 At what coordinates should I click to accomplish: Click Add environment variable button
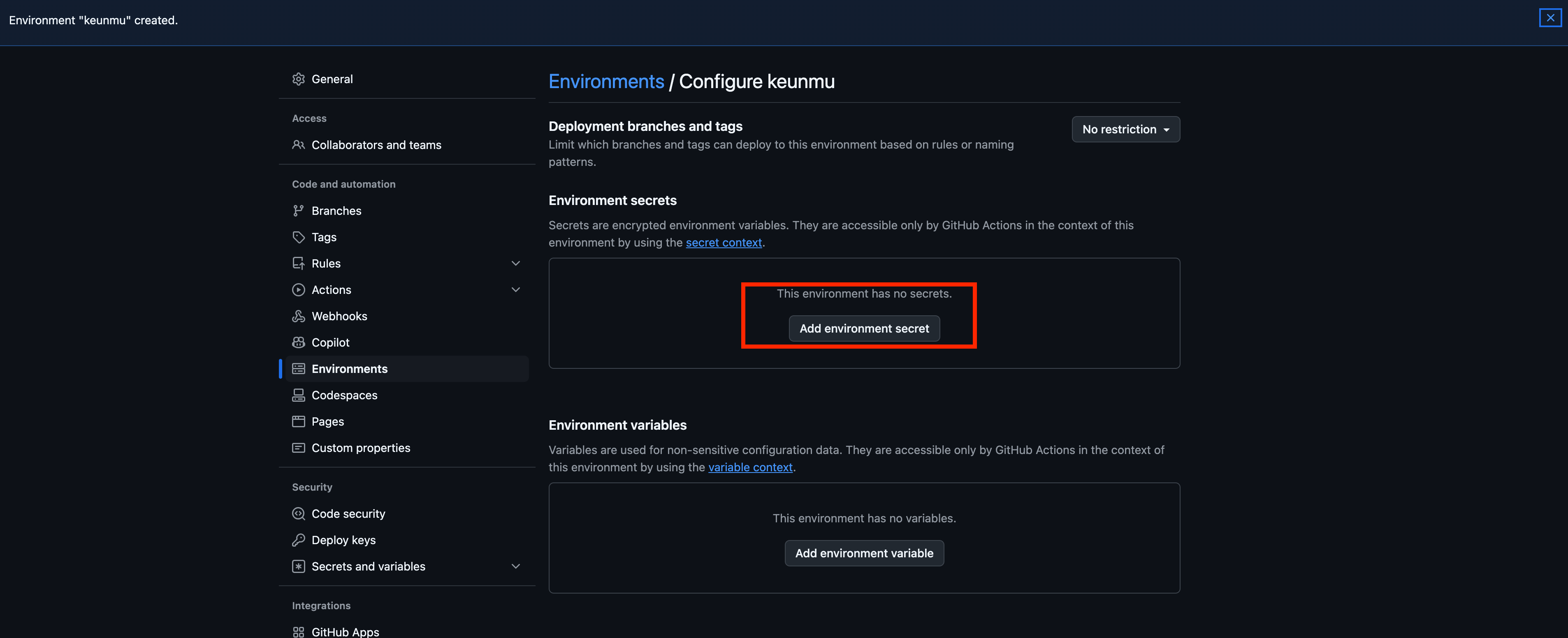(x=864, y=553)
